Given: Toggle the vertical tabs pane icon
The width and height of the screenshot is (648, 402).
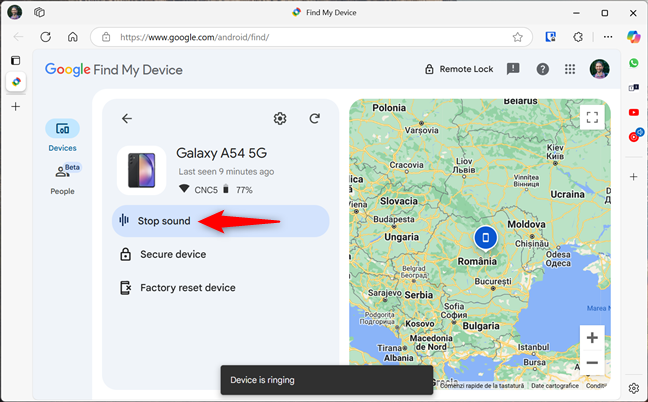Looking at the screenshot, I should 16,60.
